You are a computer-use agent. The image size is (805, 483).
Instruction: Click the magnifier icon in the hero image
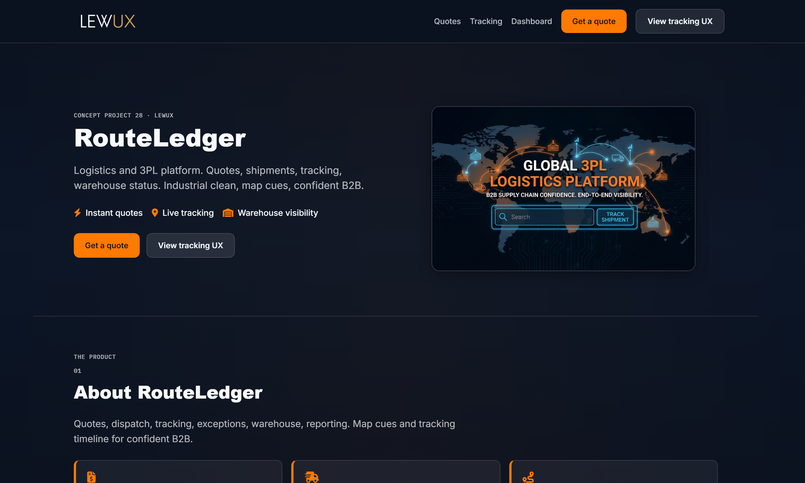pos(503,217)
